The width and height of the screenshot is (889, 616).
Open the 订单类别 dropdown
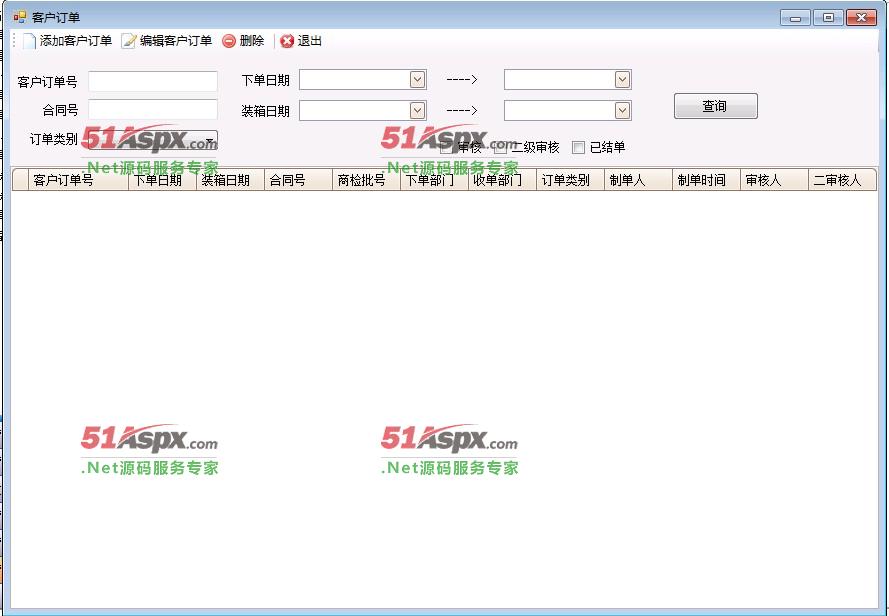[x=153, y=140]
